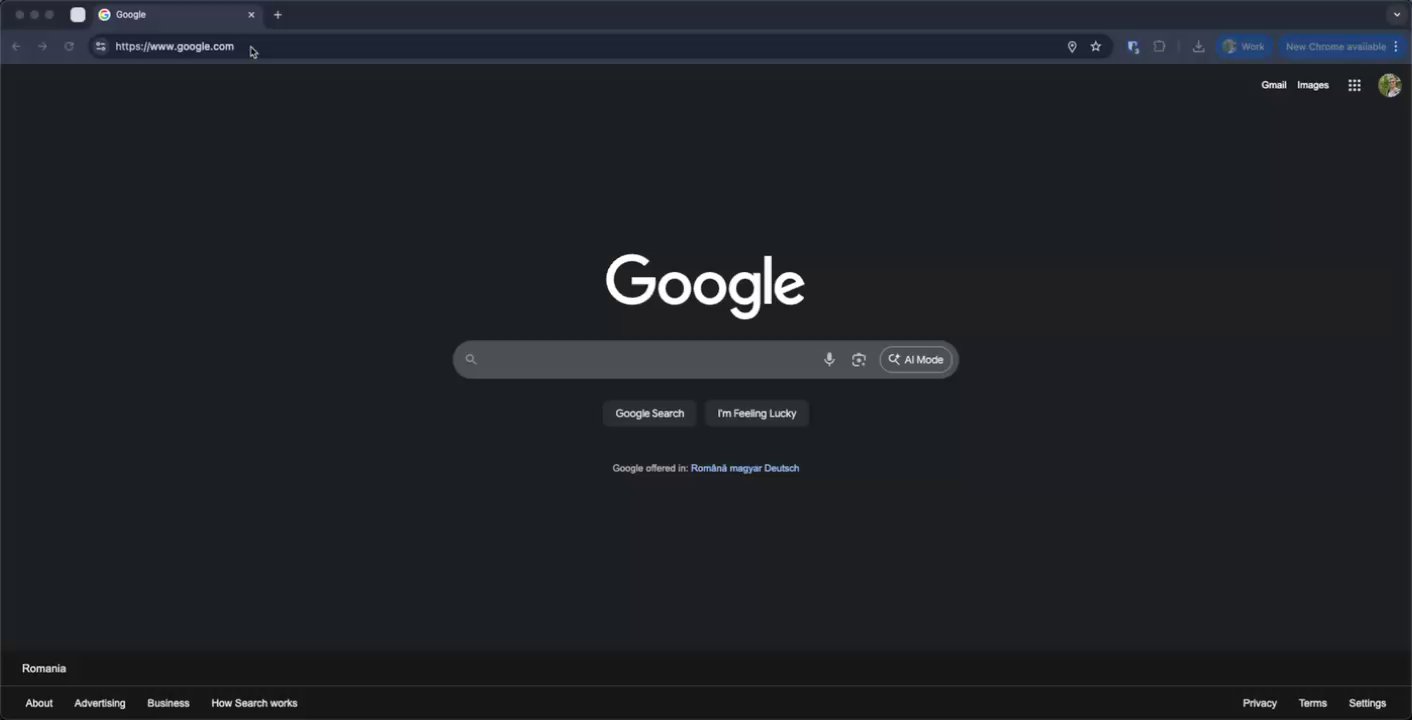Open the Extensions puzzle icon
The height and width of the screenshot is (720, 1412).
pyautogui.click(x=1159, y=46)
